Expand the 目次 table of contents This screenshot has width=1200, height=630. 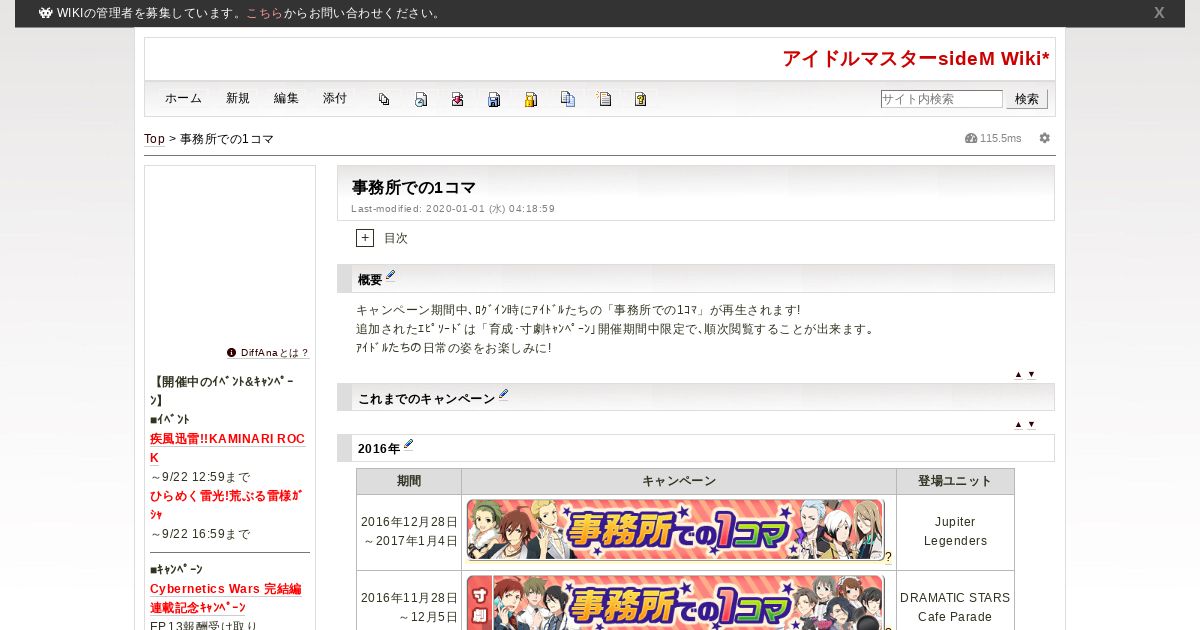pos(365,238)
